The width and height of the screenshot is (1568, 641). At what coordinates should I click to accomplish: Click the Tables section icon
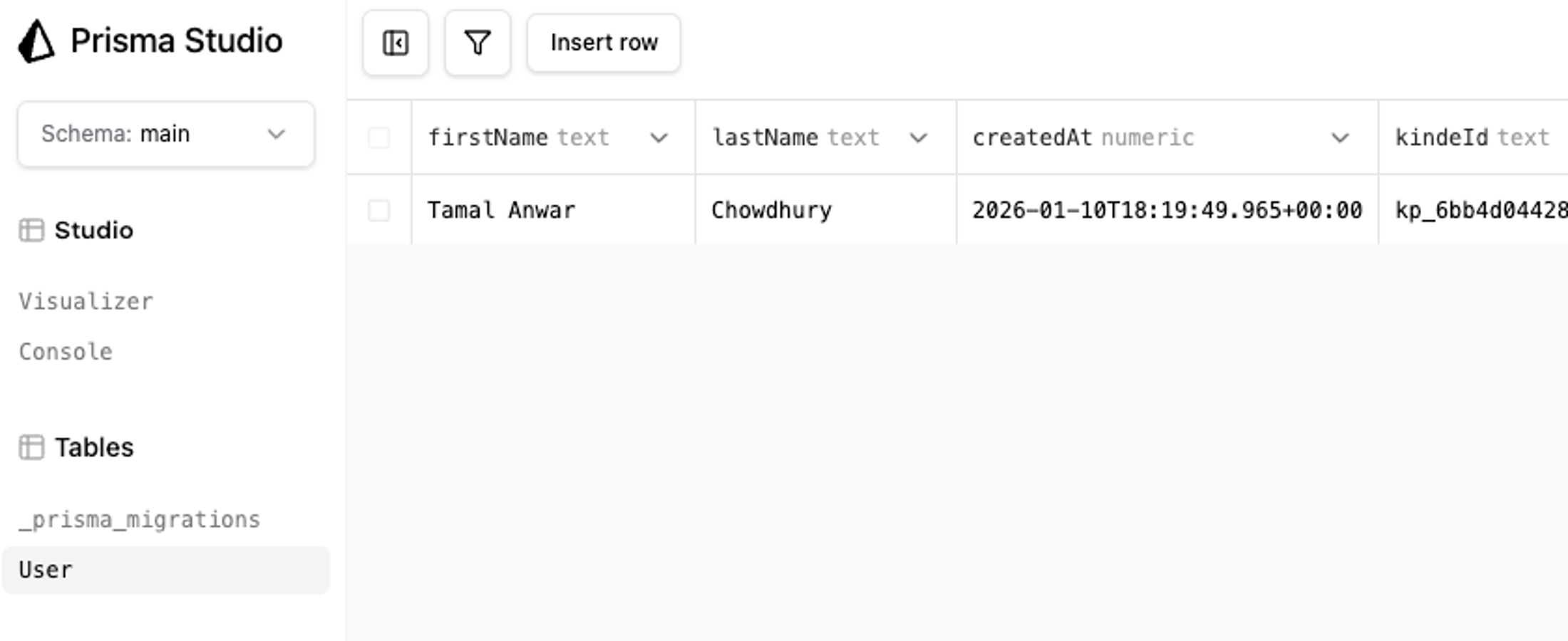click(x=31, y=447)
